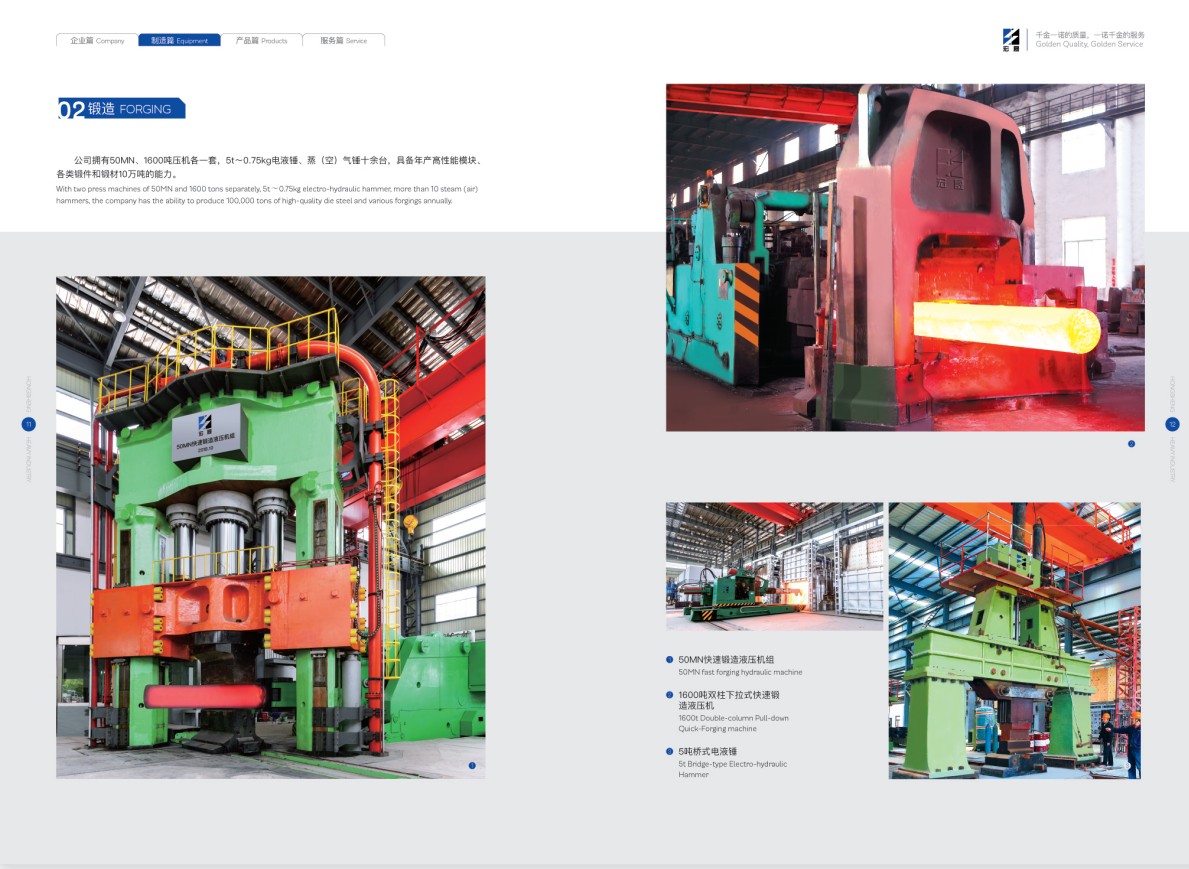
Task: Click the 50MN fast forging hydraulic machine caption
Action: (740, 672)
